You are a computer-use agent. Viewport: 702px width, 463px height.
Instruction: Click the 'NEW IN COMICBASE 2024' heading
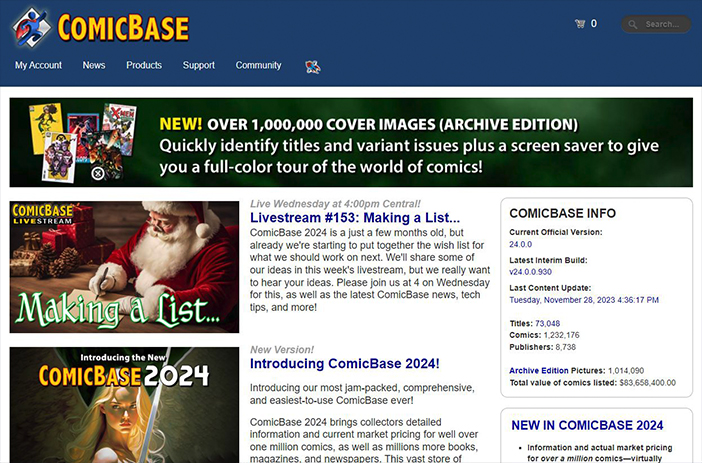pyautogui.click(x=587, y=425)
